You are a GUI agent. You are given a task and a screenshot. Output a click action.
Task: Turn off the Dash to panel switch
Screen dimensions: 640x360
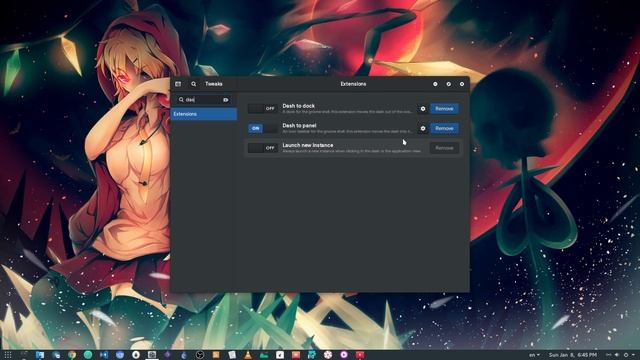[263, 128]
